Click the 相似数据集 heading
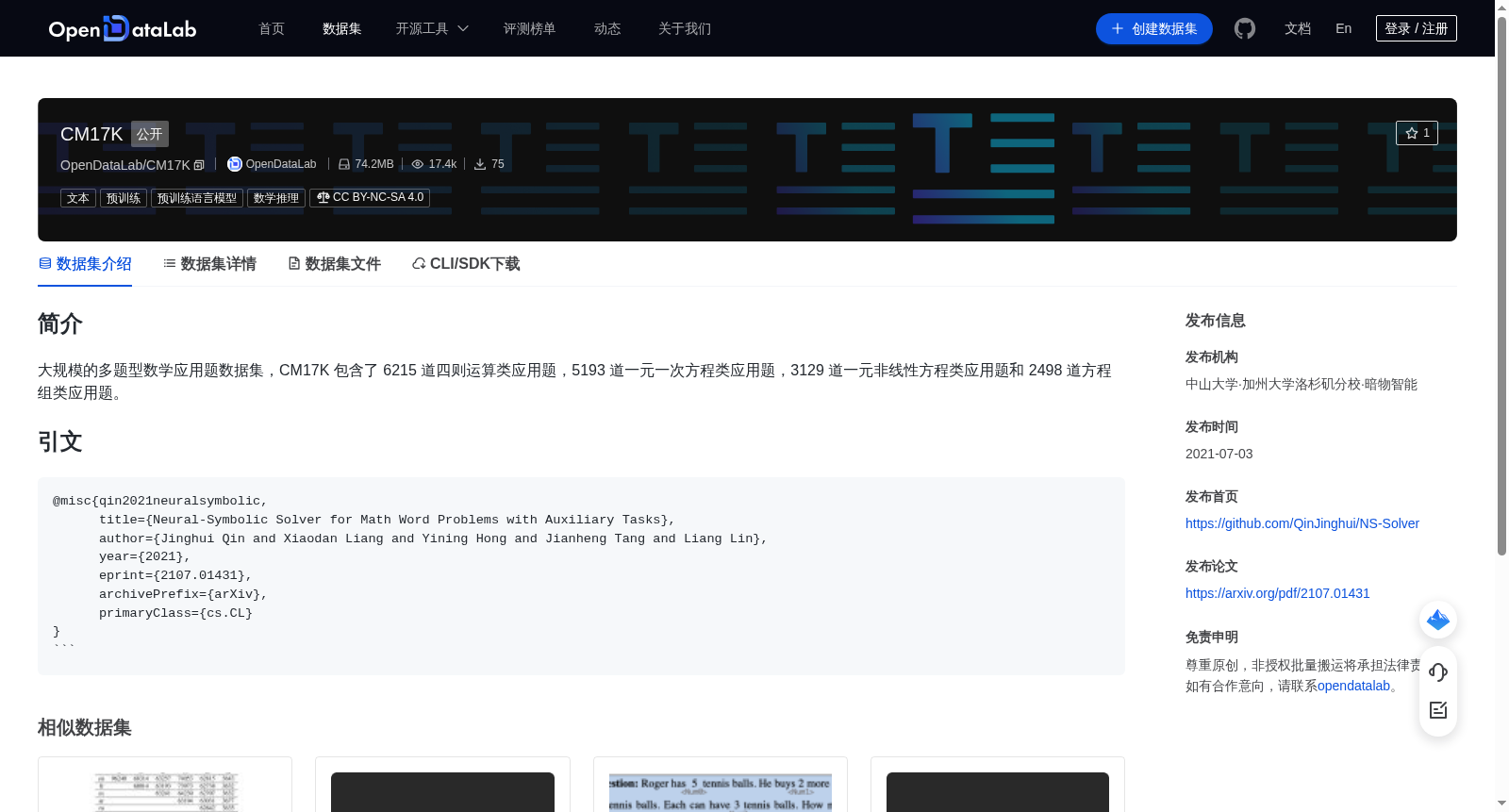Screen dimensions: 1509x812 [85, 727]
